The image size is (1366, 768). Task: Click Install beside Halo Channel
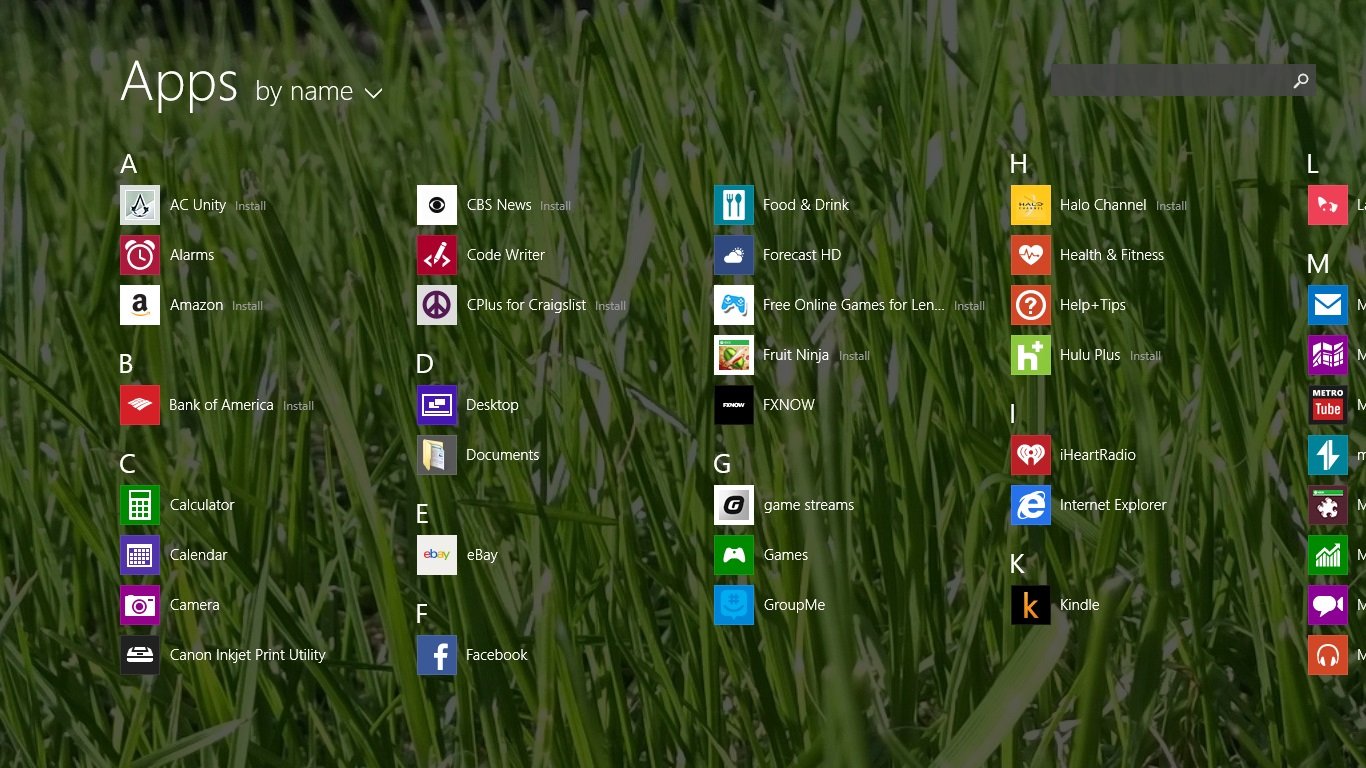pyautogui.click(x=1172, y=206)
